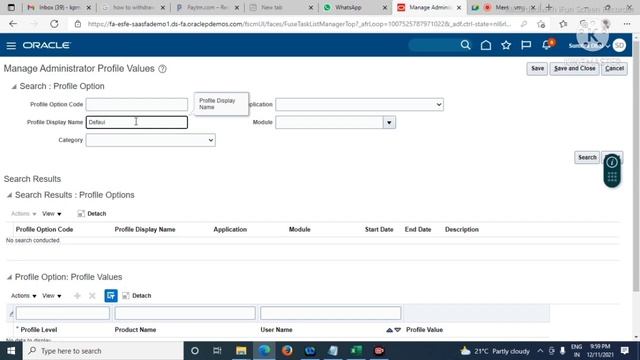Click Profile Display Name column header
Image resolution: width=640 pixels, height=360 pixels.
tap(145, 229)
